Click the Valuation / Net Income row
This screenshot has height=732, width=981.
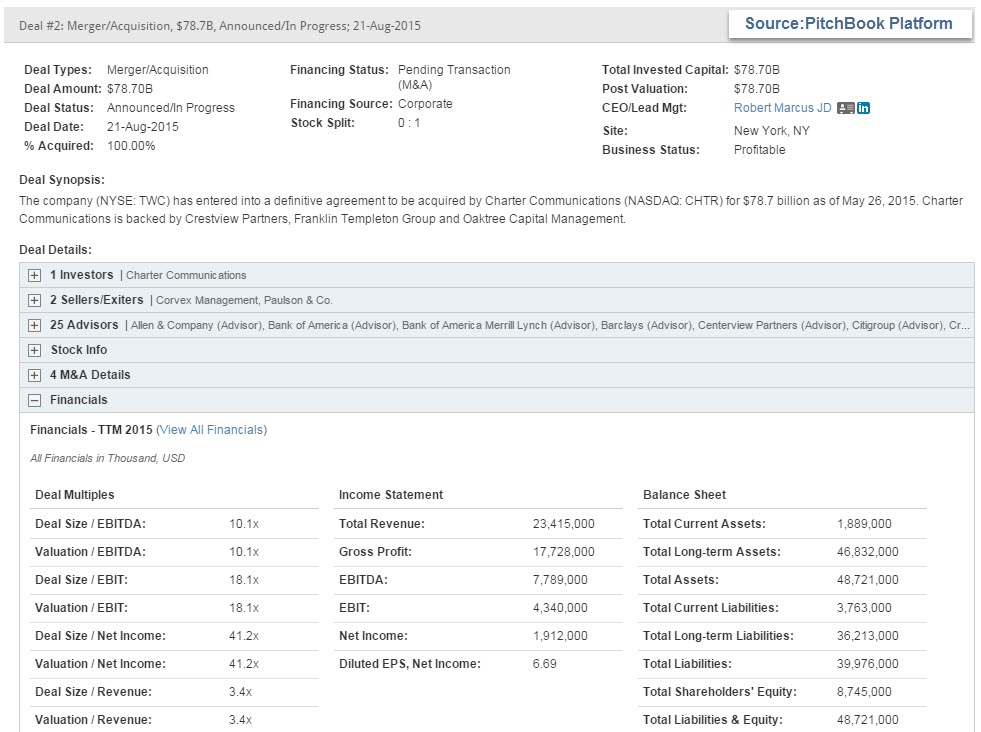pyautogui.click(x=174, y=664)
